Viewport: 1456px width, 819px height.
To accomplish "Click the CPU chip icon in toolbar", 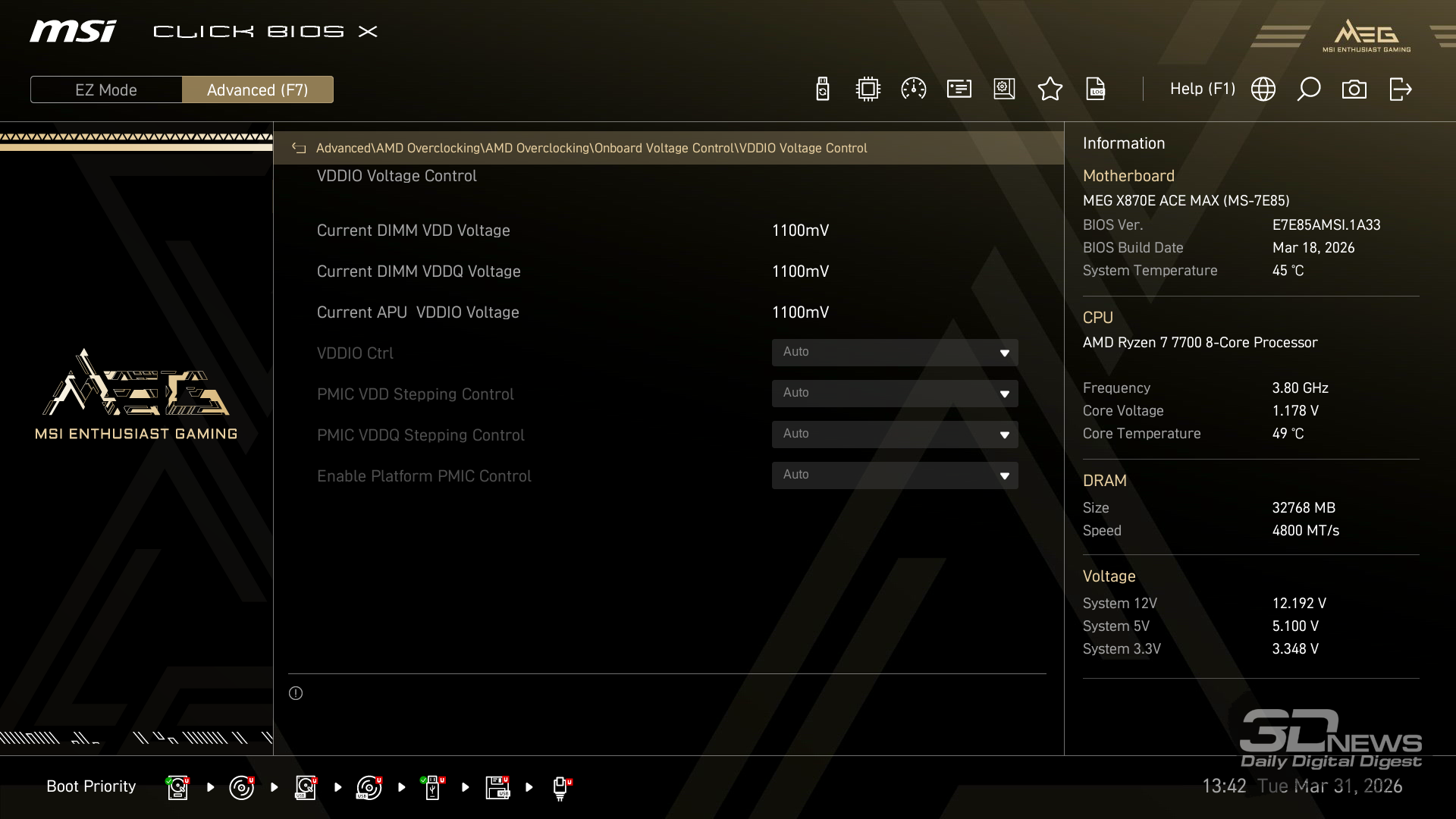I will [x=868, y=89].
